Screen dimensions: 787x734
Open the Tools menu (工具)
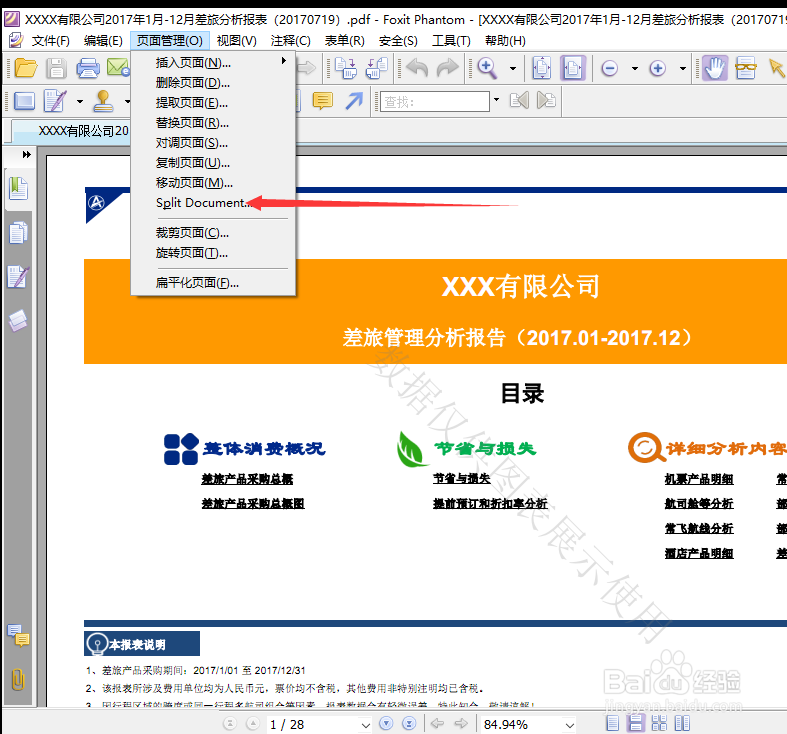pos(451,41)
